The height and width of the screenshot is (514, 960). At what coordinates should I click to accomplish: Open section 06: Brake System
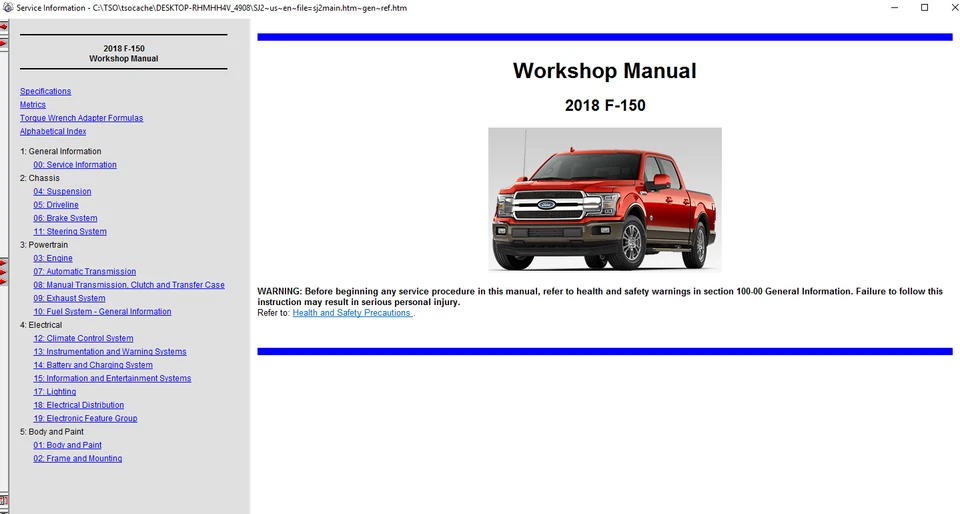tap(65, 218)
